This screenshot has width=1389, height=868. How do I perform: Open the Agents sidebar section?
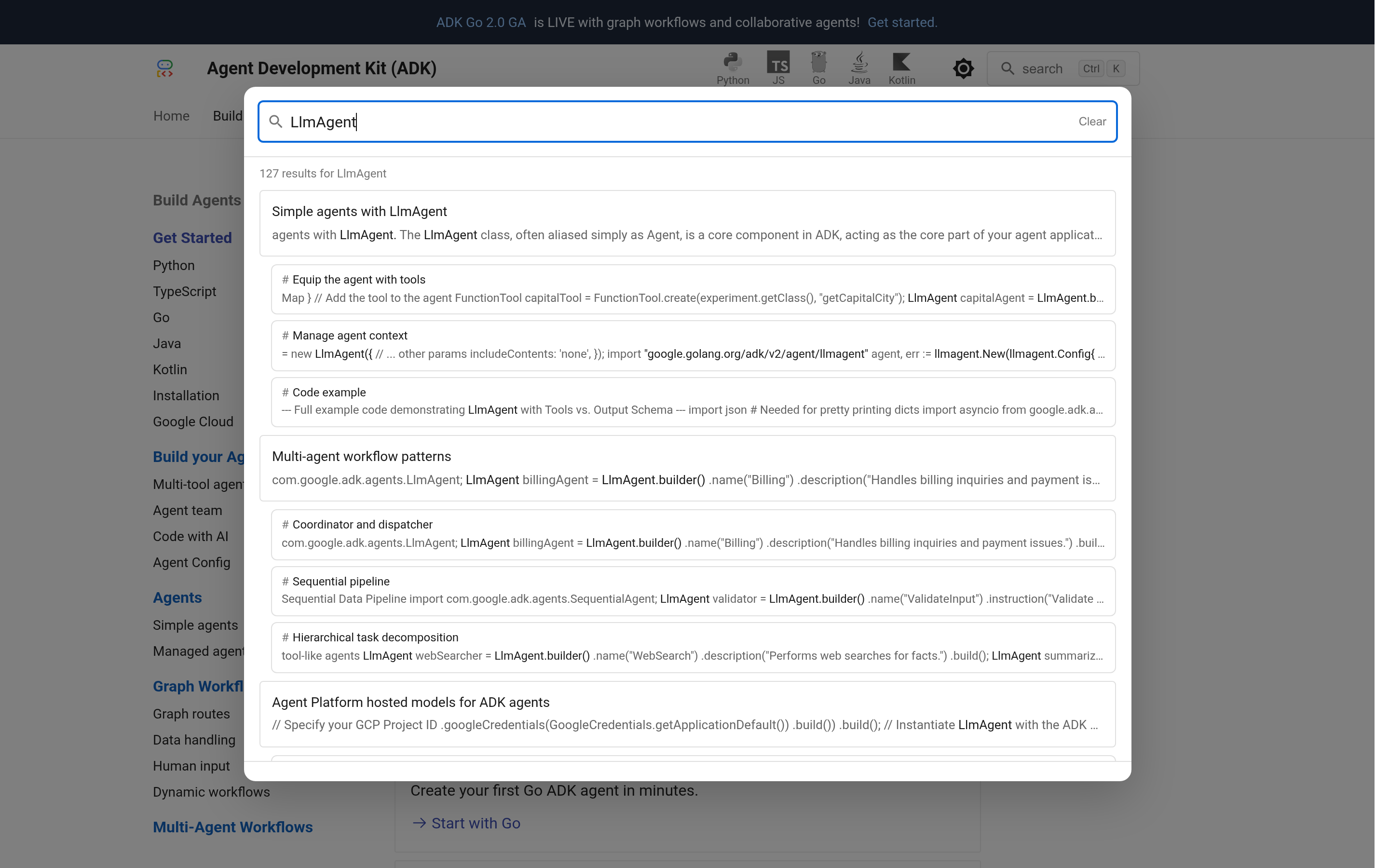pyautogui.click(x=177, y=597)
